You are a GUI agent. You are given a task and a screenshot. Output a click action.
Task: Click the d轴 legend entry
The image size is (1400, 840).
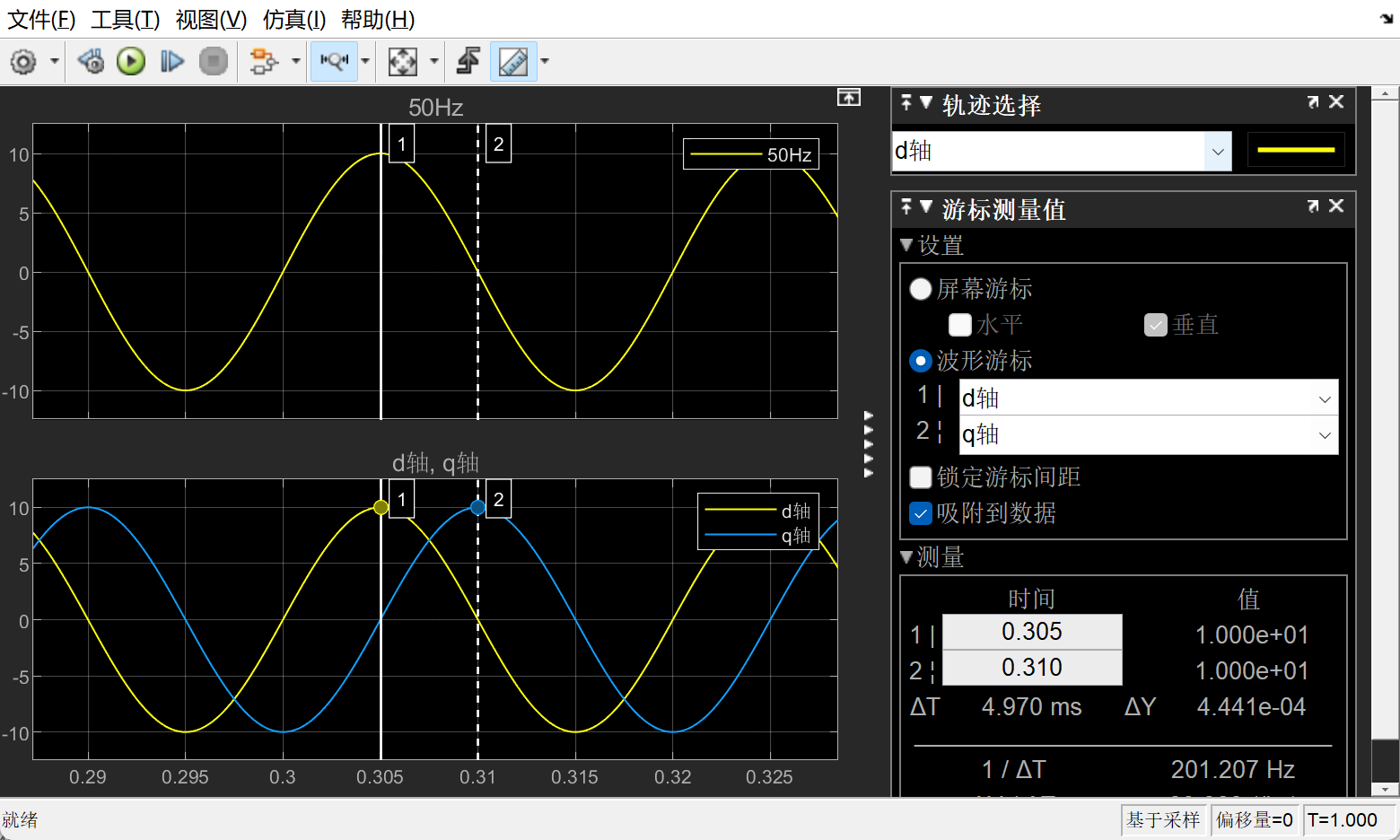click(x=758, y=511)
